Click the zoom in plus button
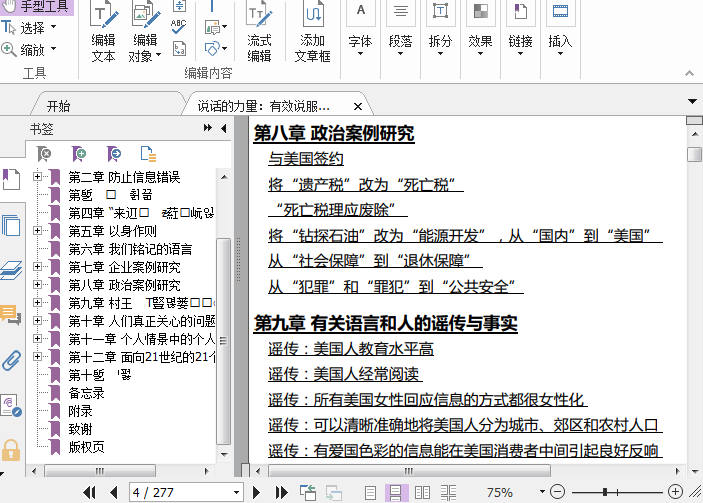This screenshot has height=503, width=703. point(675,492)
